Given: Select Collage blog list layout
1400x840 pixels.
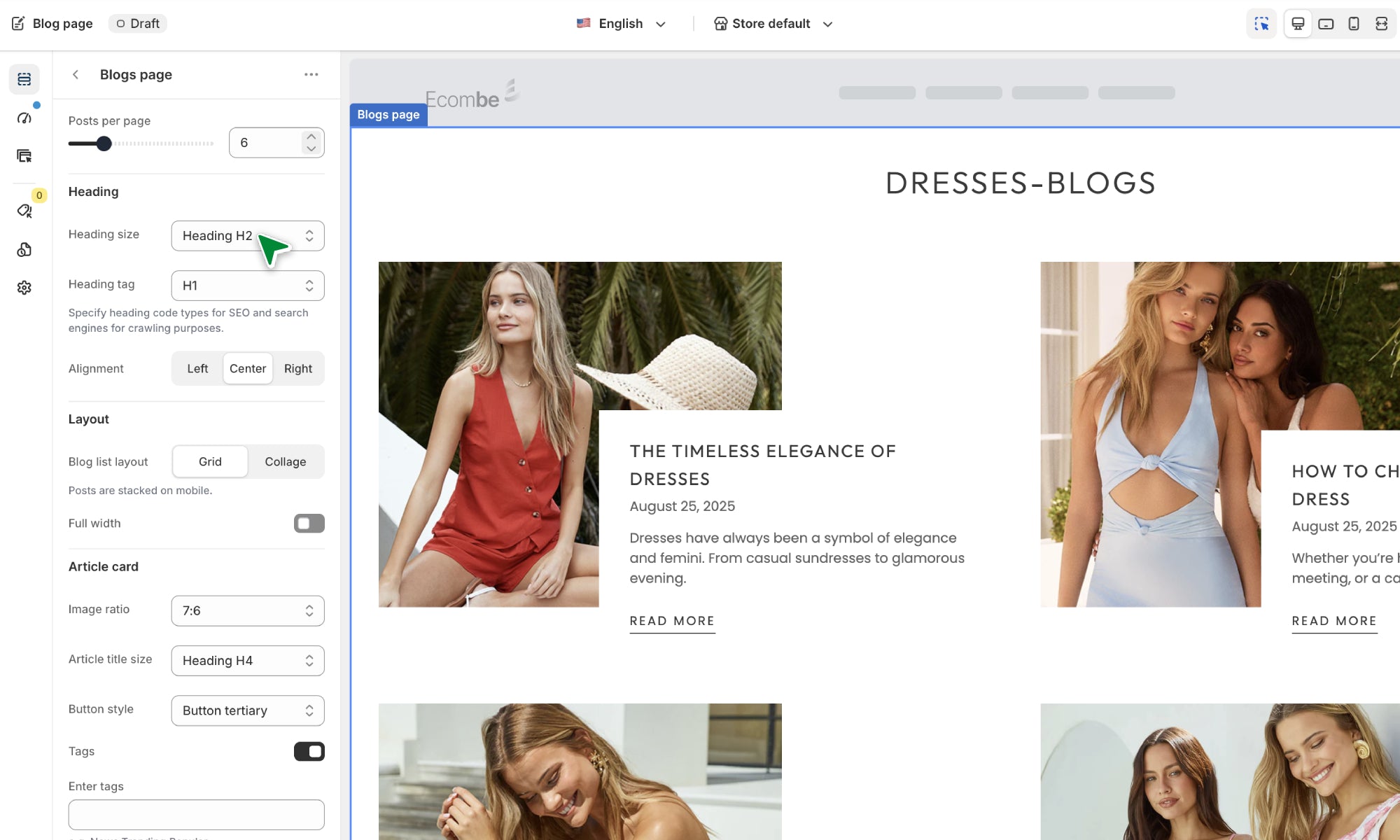Looking at the screenshot, I should (285, 462).
